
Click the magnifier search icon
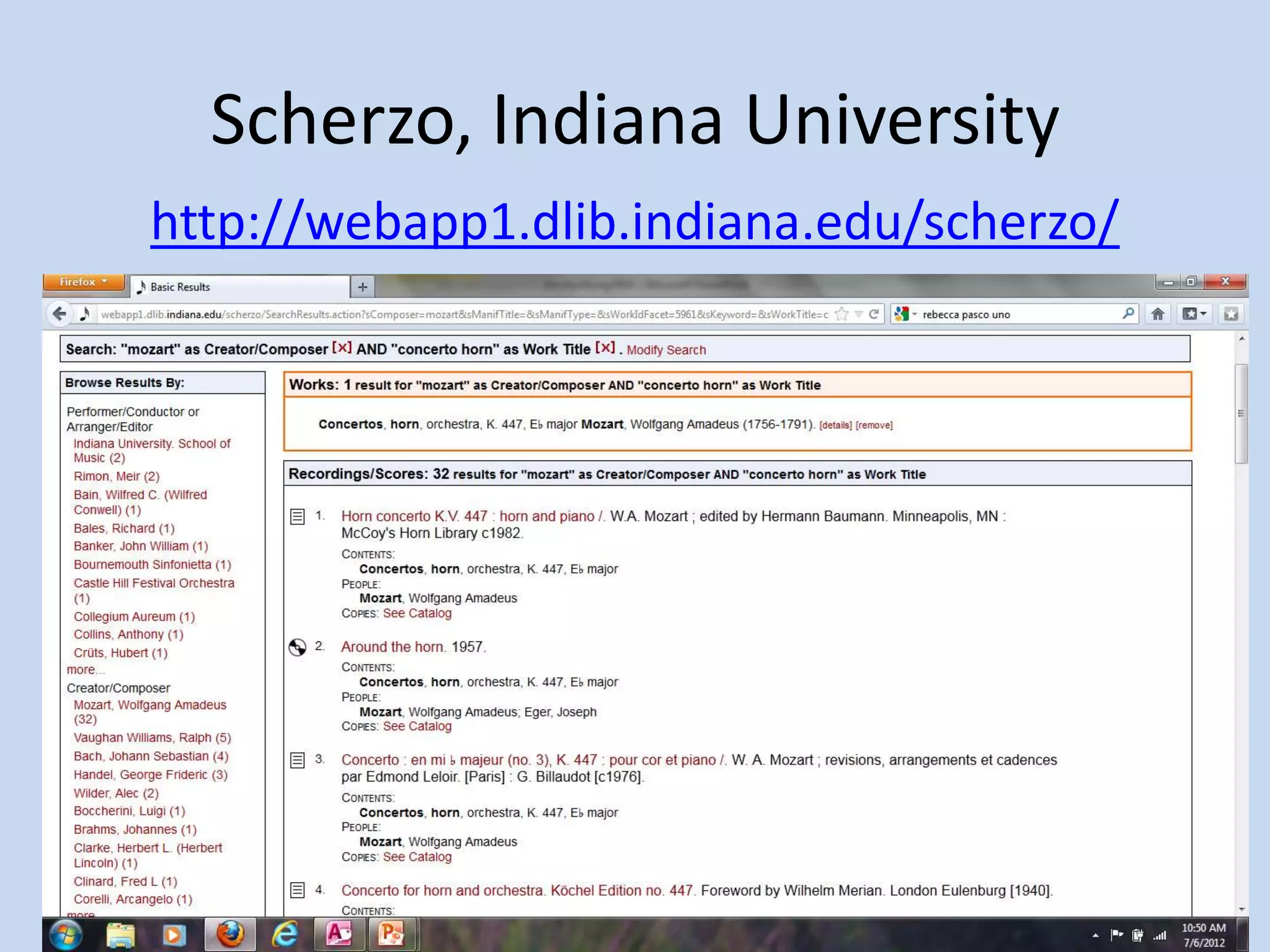(1128, 314)
